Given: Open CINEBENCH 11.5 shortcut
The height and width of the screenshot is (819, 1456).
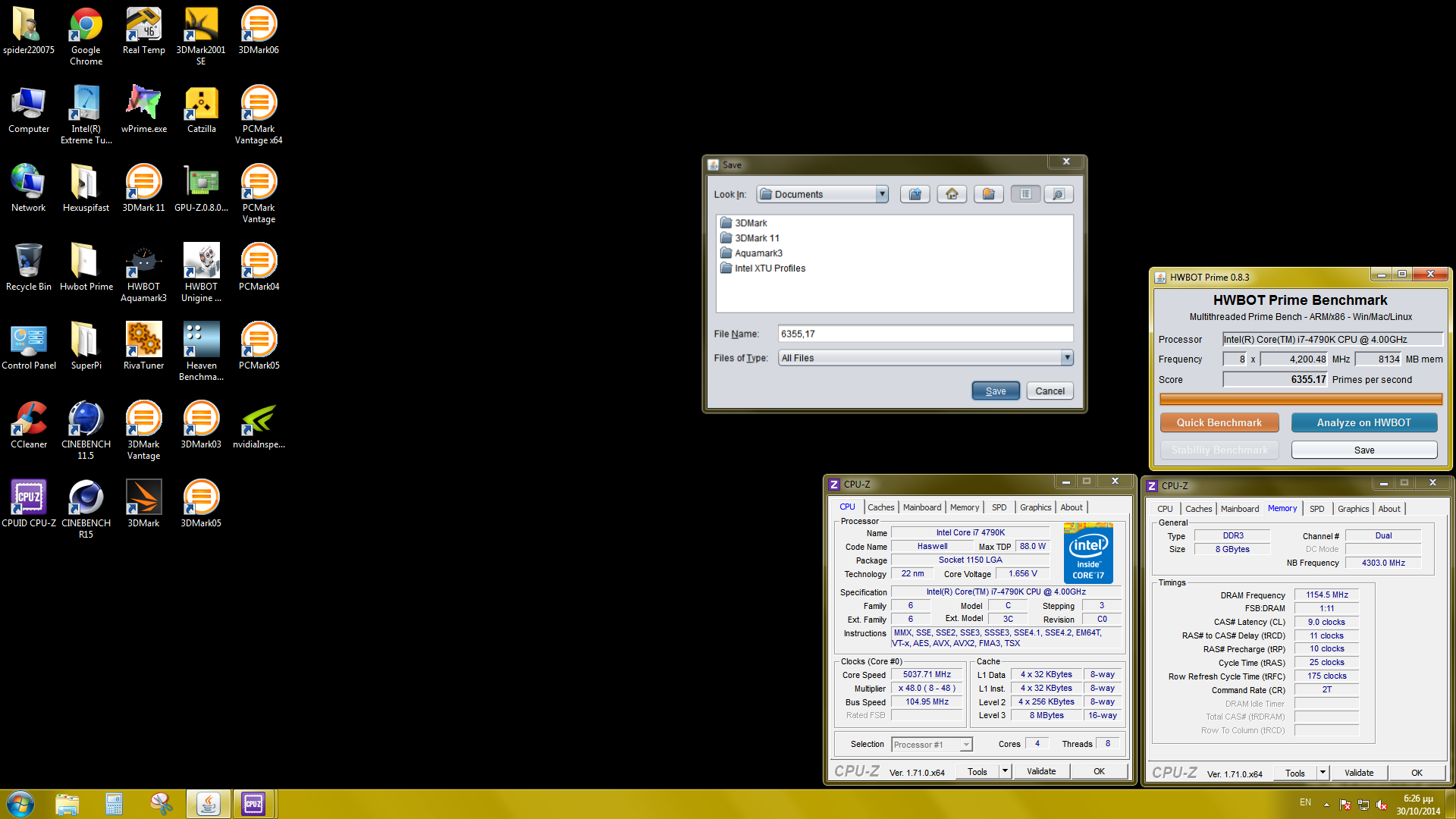Looking at the screenshot, I should [x=86, y=430].
